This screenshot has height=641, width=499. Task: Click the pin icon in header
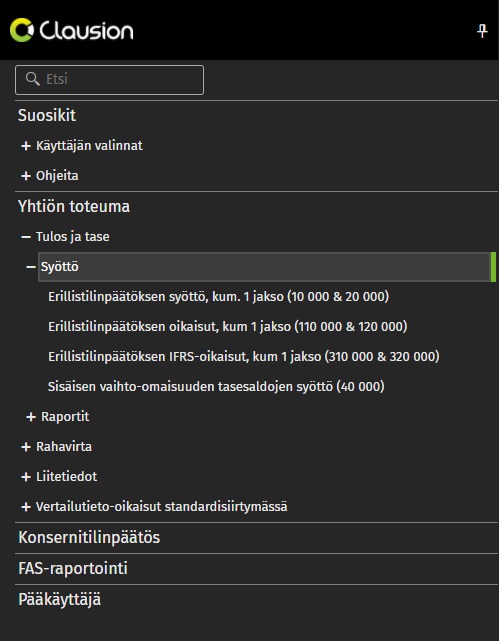pyautogui.click(x=482, y=31)
